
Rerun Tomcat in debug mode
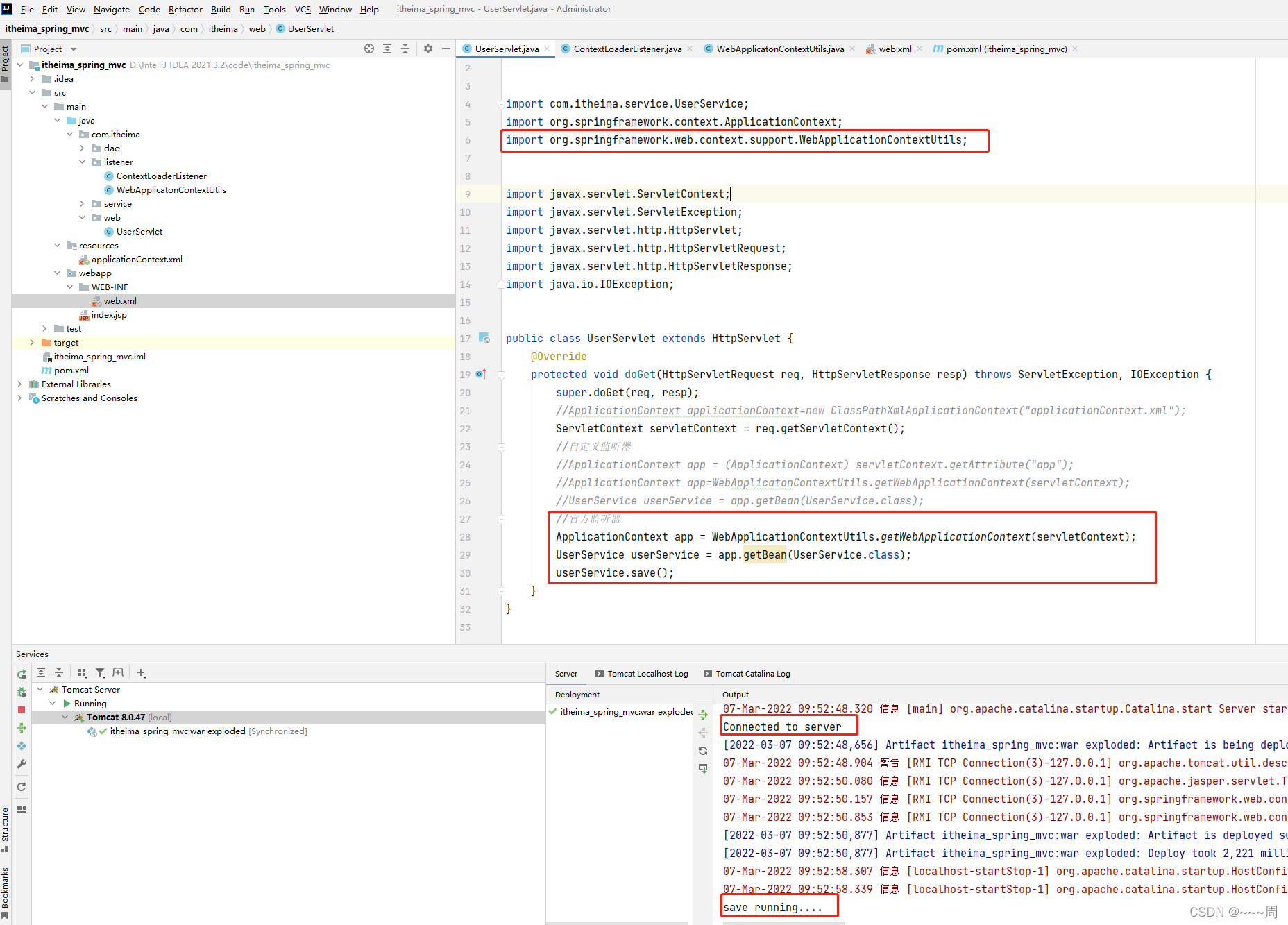click(22, 692)
